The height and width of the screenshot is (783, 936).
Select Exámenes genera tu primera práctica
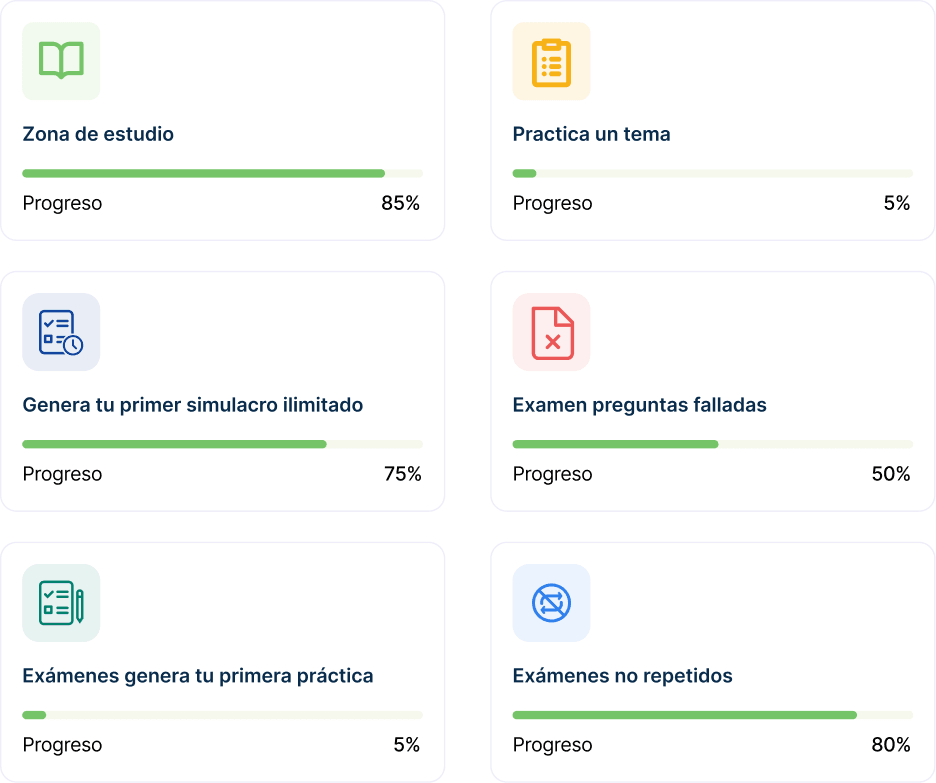click(198, 676)
